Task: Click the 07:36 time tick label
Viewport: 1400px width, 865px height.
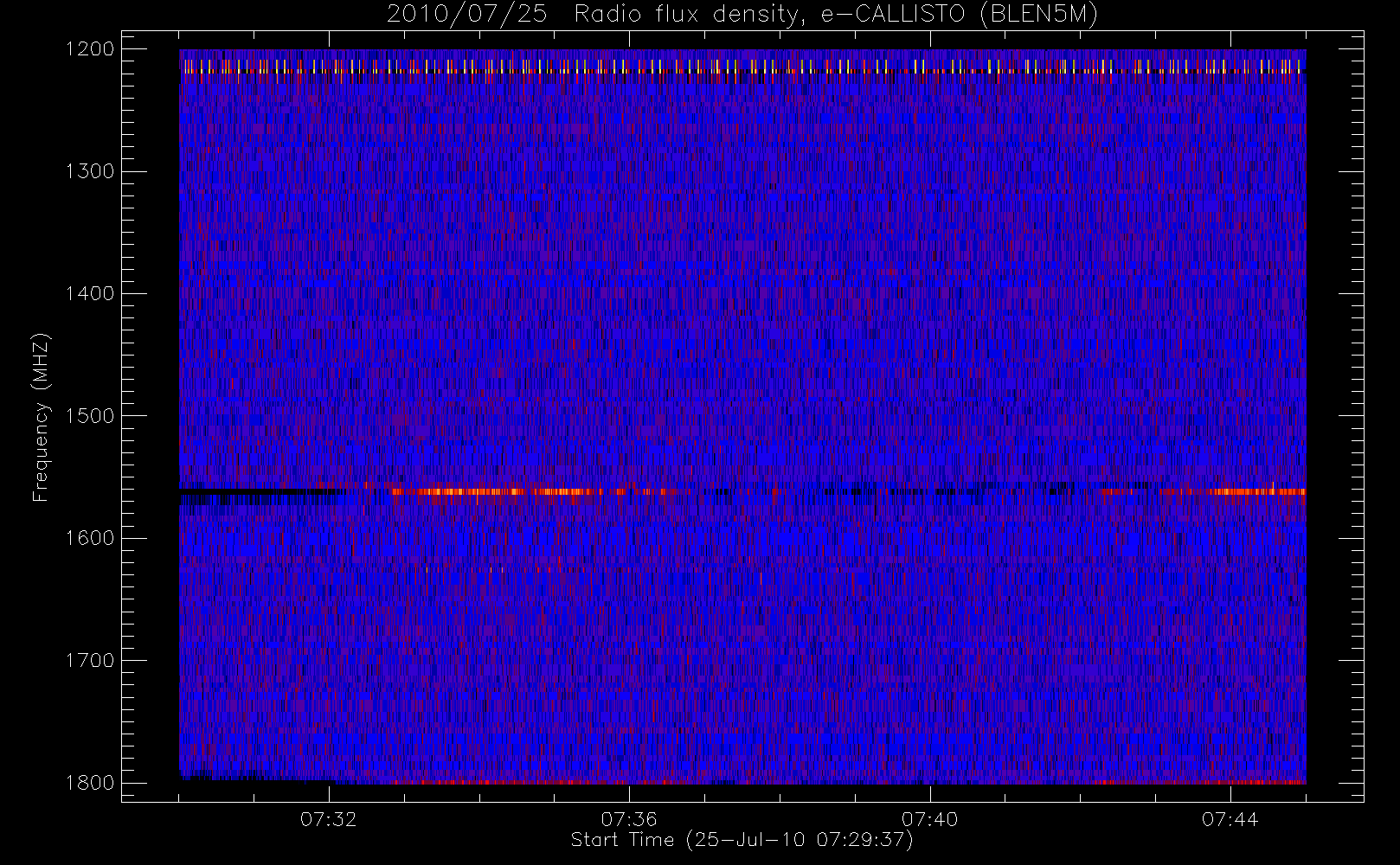Action: click(629, 819)
